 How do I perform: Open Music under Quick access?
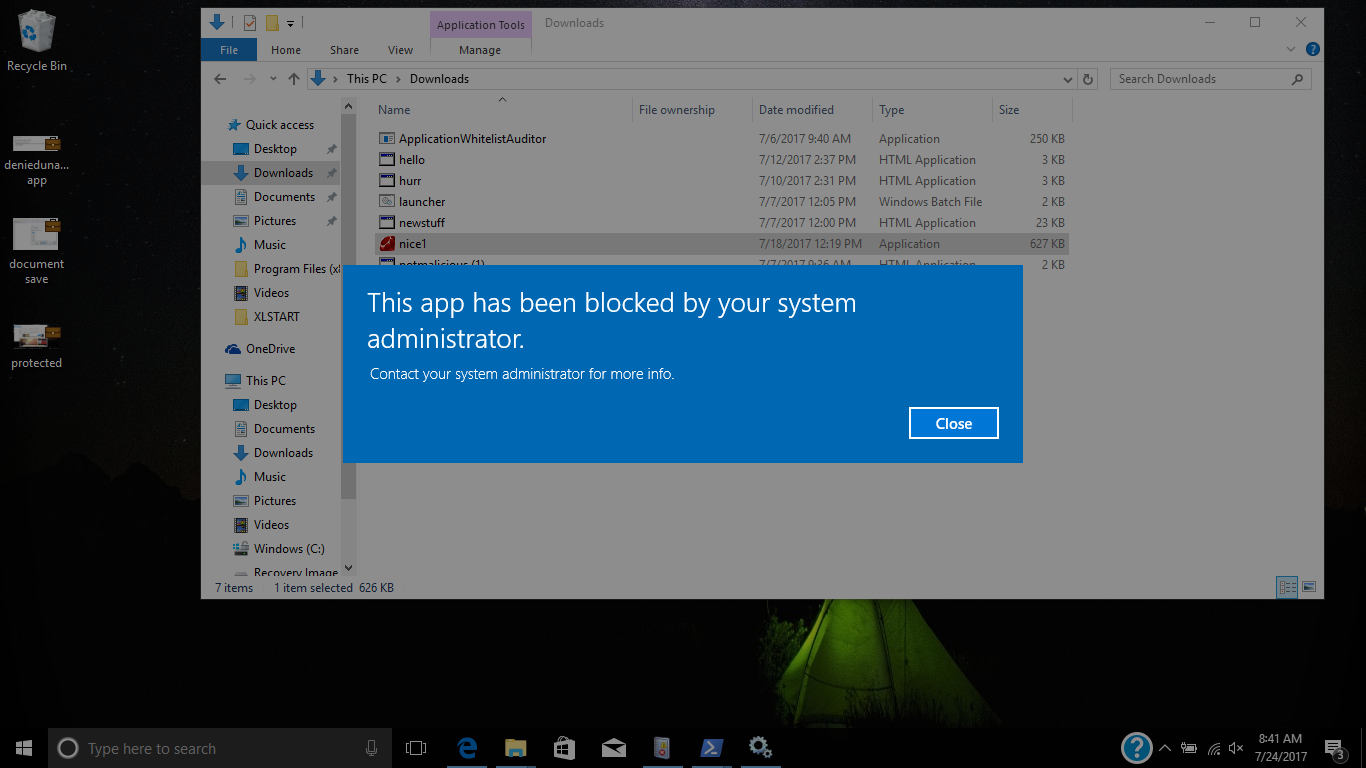(260, 245)
